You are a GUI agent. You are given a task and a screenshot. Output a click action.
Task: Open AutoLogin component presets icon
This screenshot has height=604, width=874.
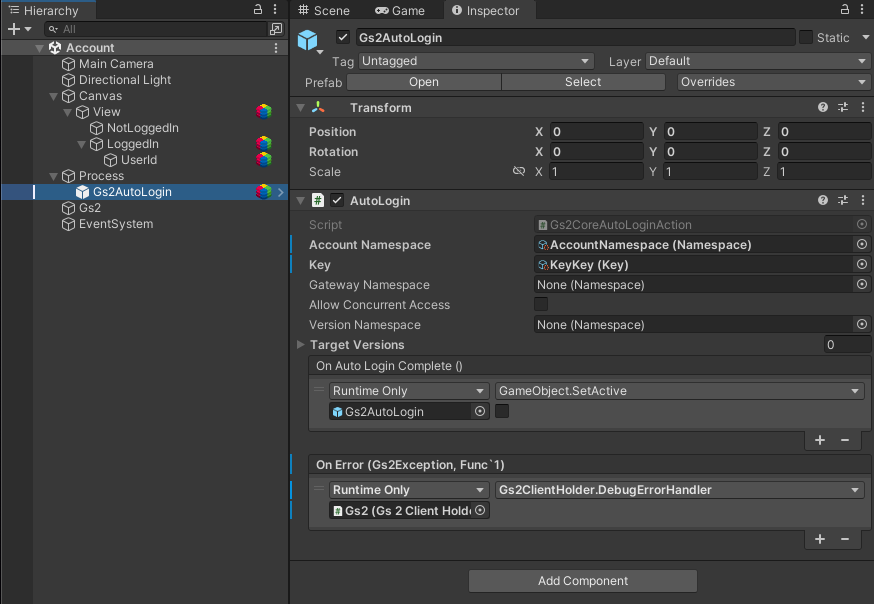(843, 201)
